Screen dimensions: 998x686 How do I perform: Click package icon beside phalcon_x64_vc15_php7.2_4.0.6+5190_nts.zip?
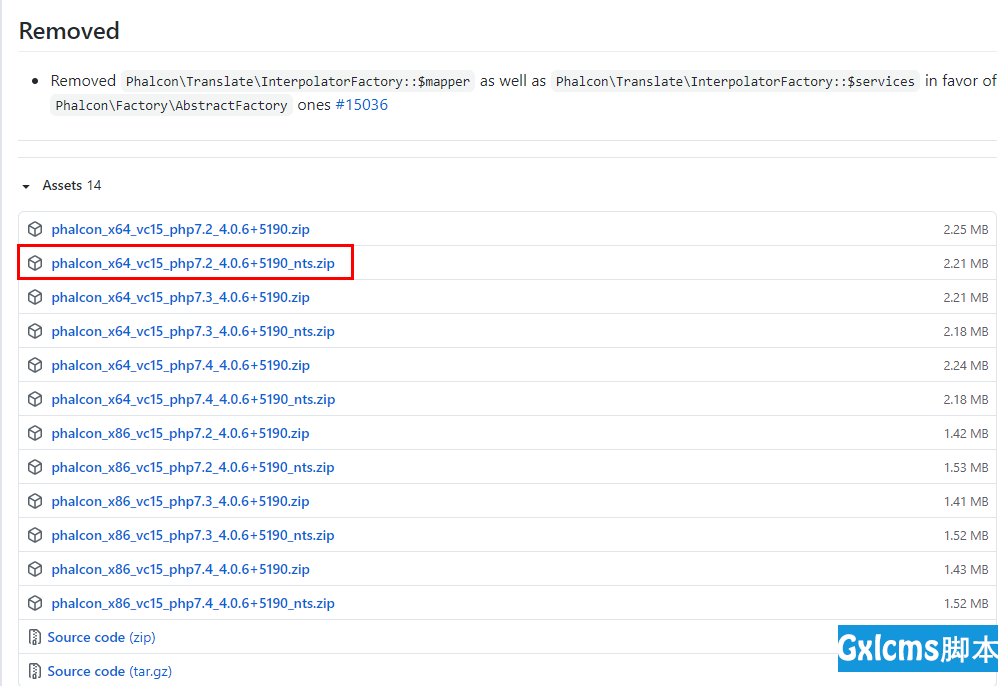tap(35, 263)
